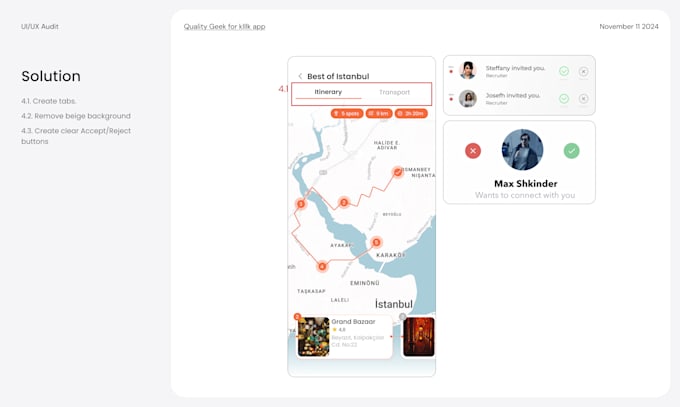Open Steffany's avatar picture
680x407 pixels.
tap(468, 70)
